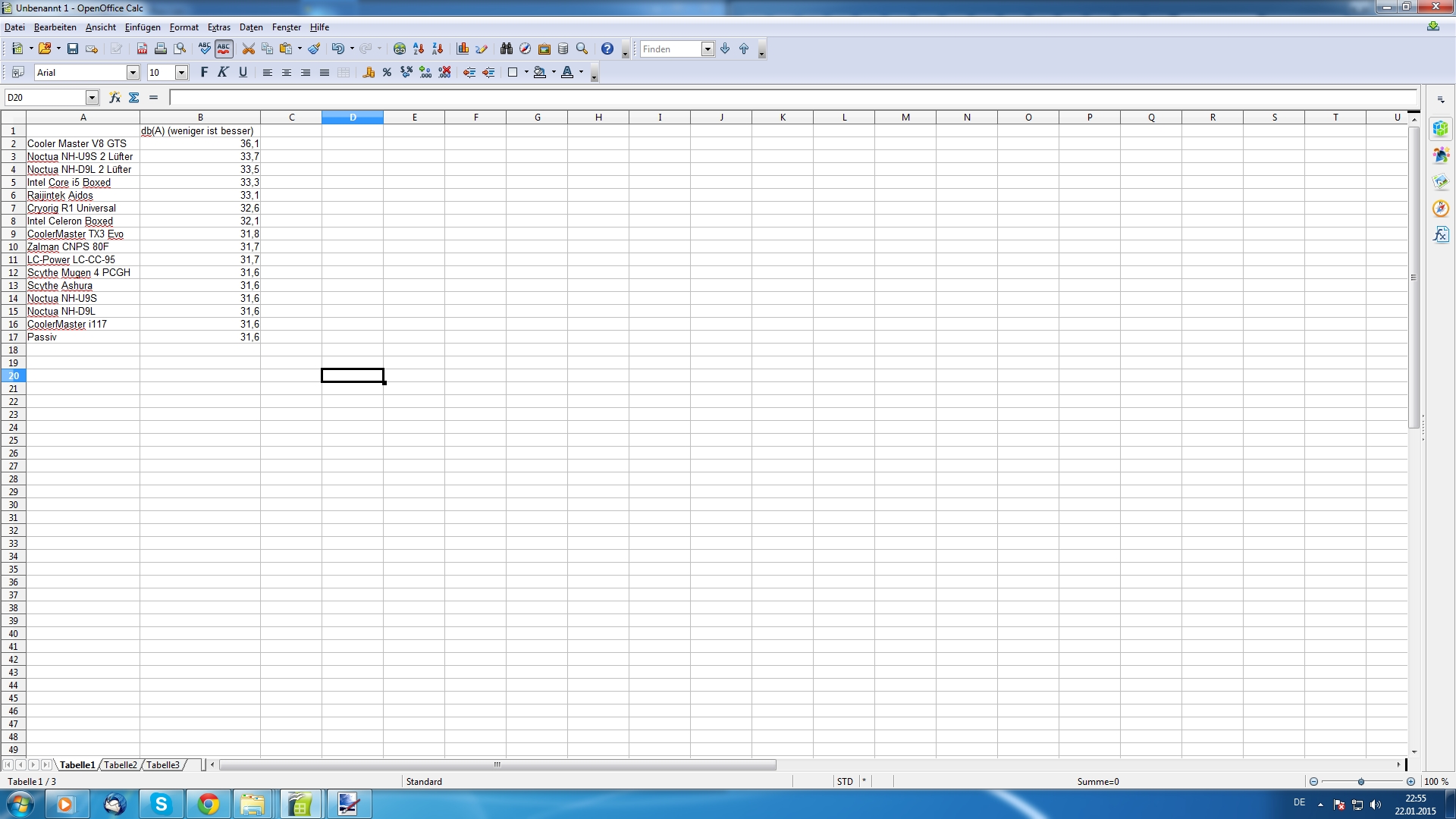Run the spelling check
This screenshot has width=1456, height=819.
pos(205,49)
